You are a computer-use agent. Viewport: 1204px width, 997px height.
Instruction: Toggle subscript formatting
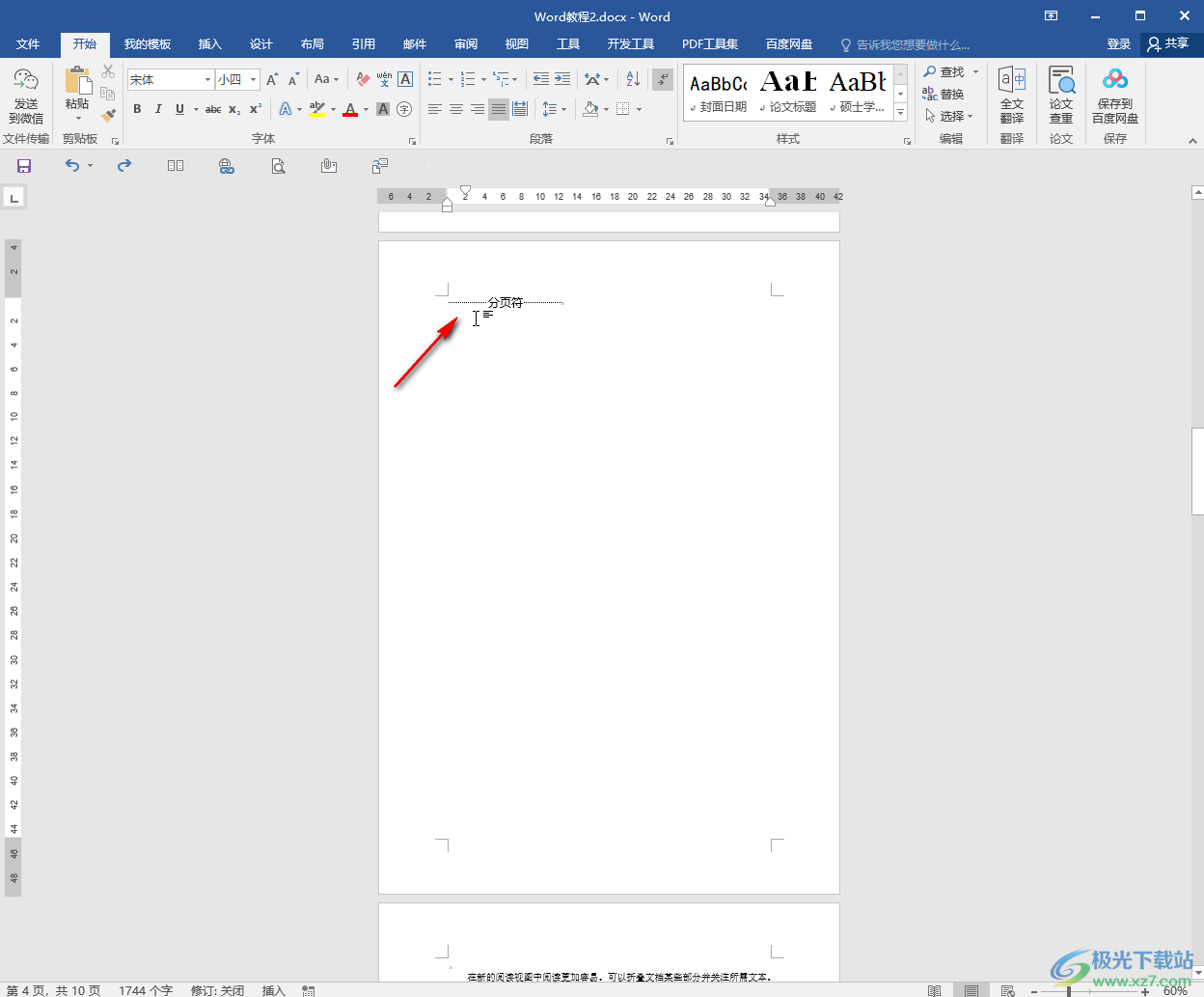click(x=234, y=109)
